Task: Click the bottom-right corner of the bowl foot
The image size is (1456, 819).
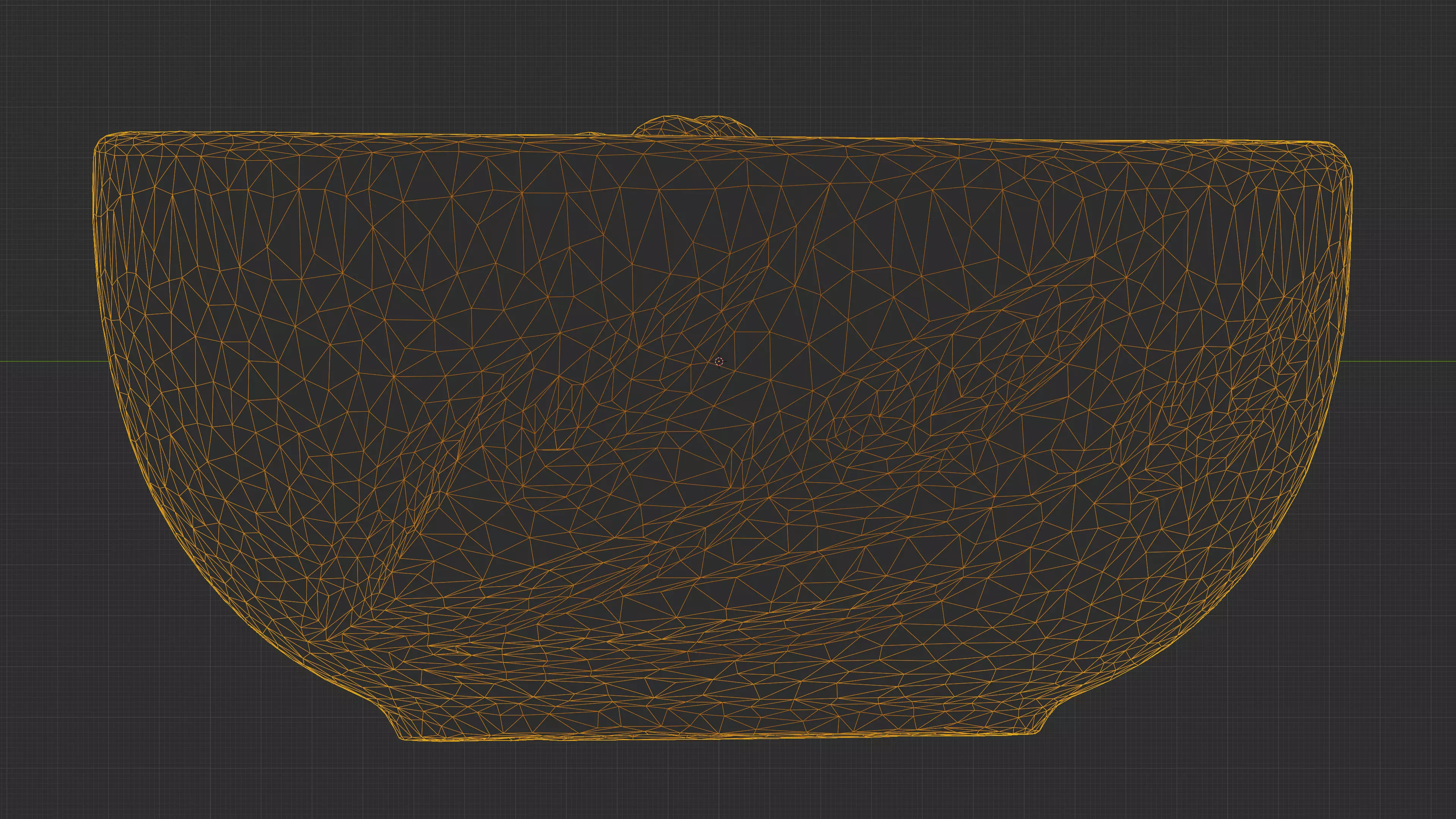Action: tap(1039, 731)
